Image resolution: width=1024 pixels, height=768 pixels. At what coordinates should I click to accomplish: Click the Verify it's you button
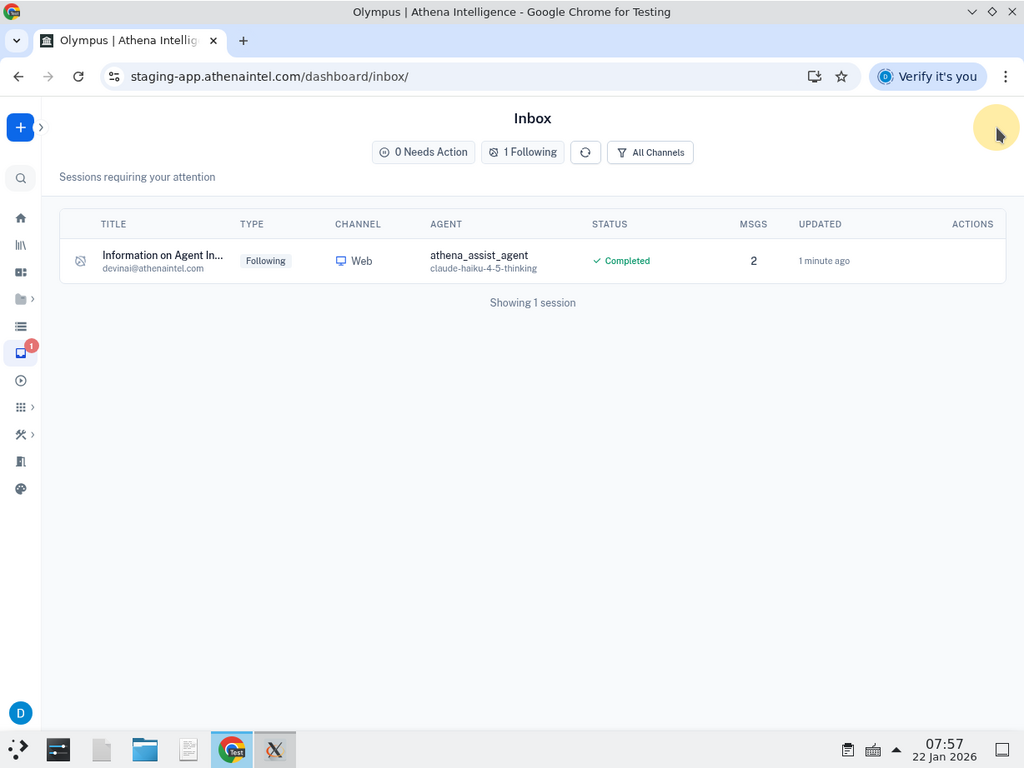927,76
